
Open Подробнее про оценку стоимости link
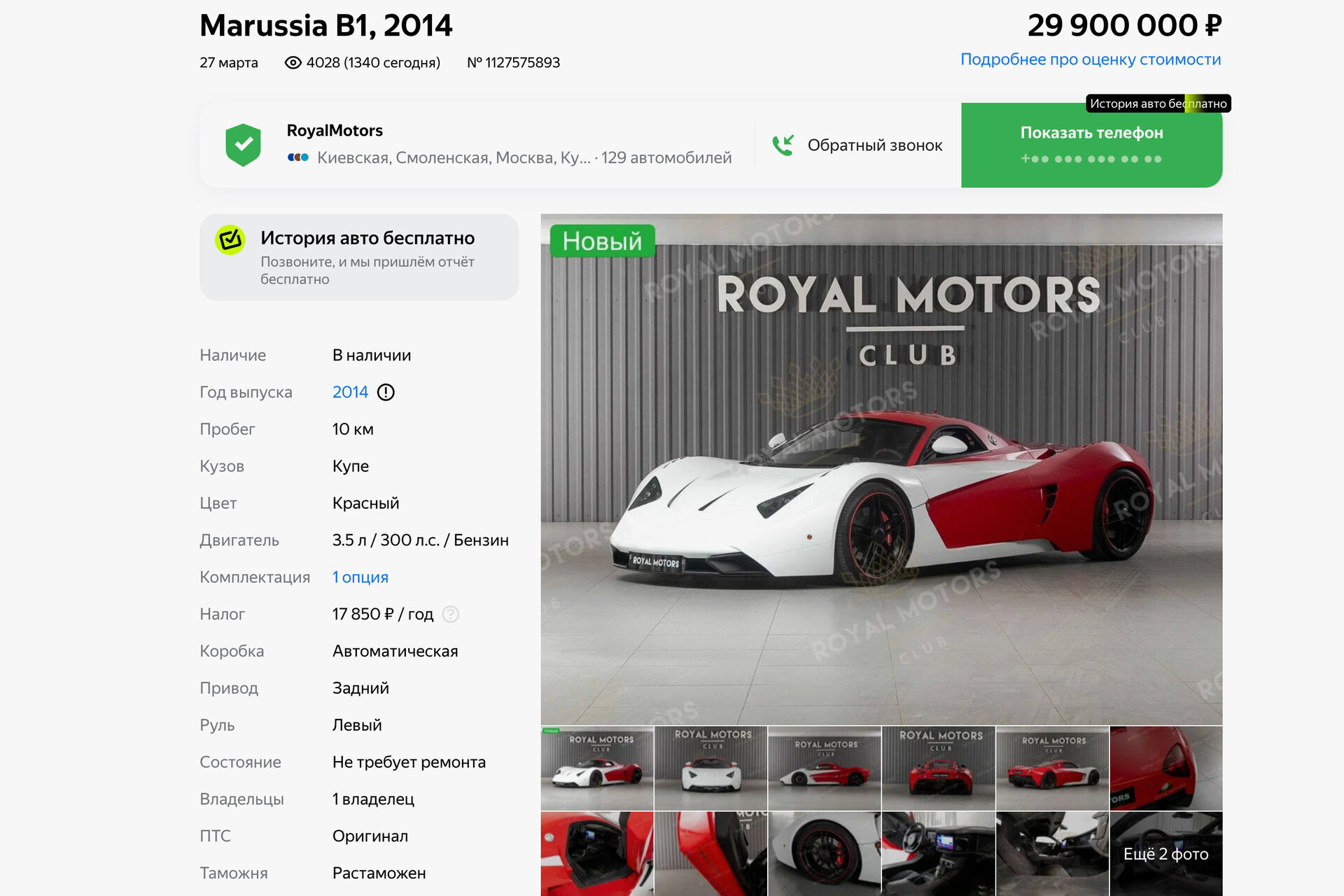(x=1091, y=59)
